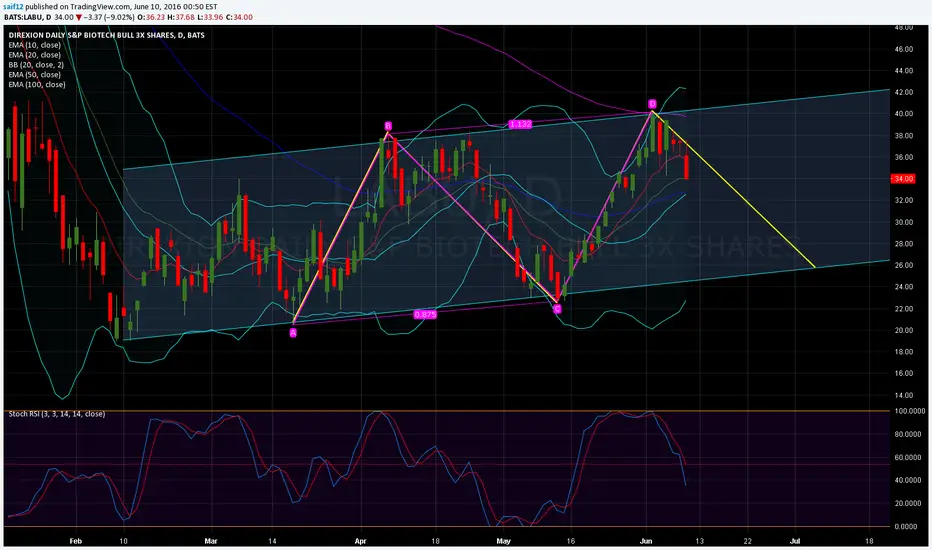Select the EMA (100, close) indicator legend
932x550 pixels.
coord(37,84)
